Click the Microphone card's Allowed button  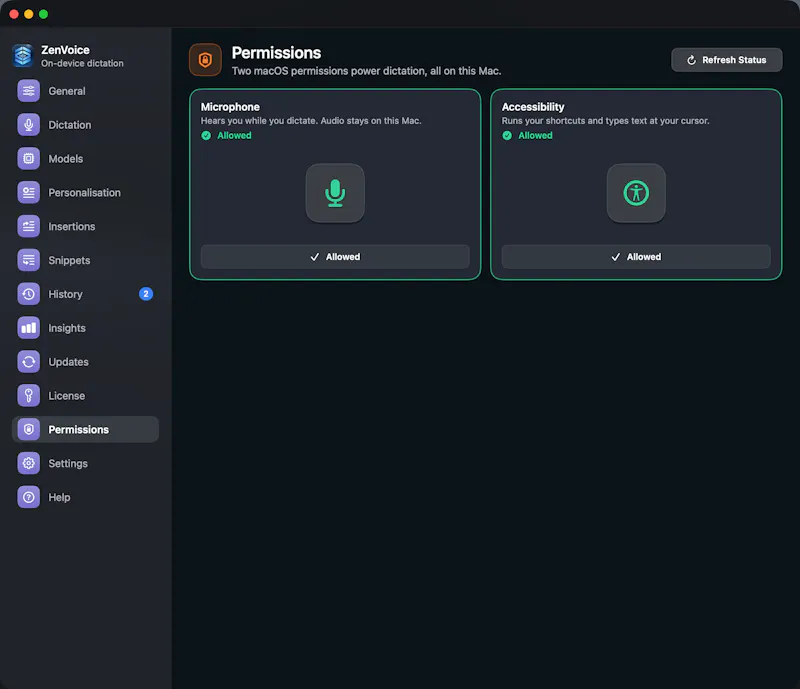point(335,257)
